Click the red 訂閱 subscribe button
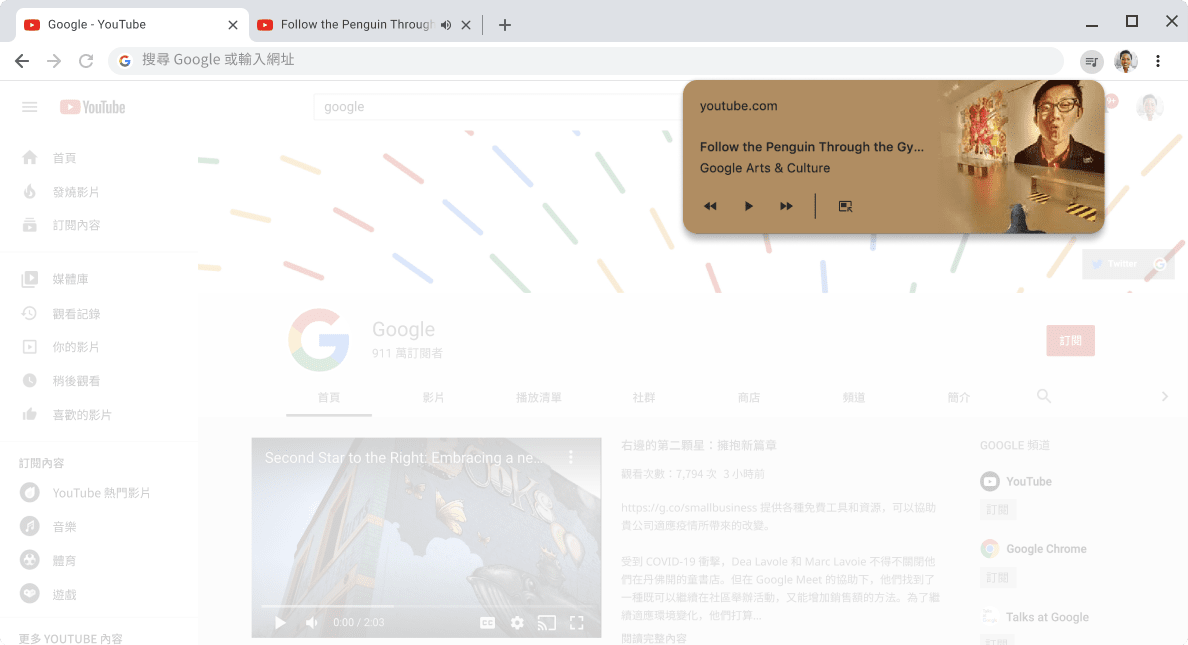Viewport: 1188px width, 645px height. (x=1070, y=341)
